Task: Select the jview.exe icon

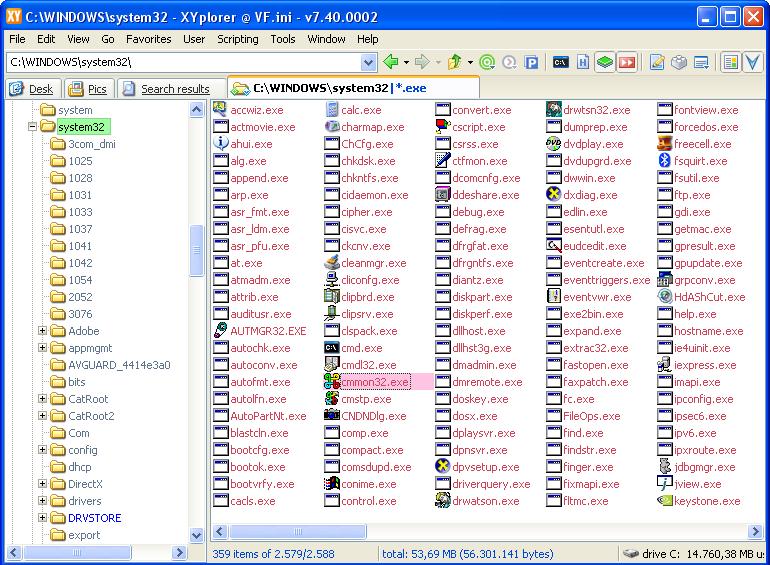Action: coord(664,484)
